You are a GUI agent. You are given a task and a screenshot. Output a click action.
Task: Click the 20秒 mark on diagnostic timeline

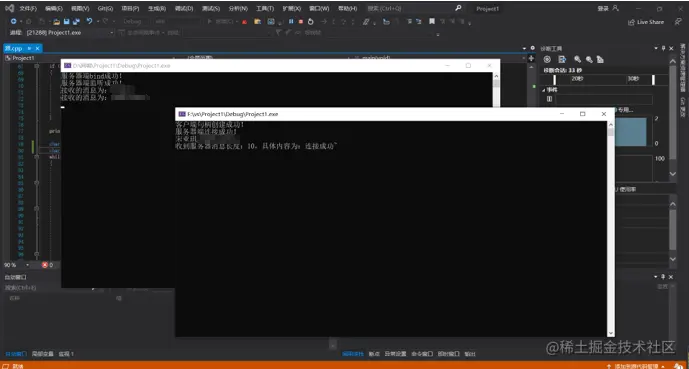click(577, 79)
